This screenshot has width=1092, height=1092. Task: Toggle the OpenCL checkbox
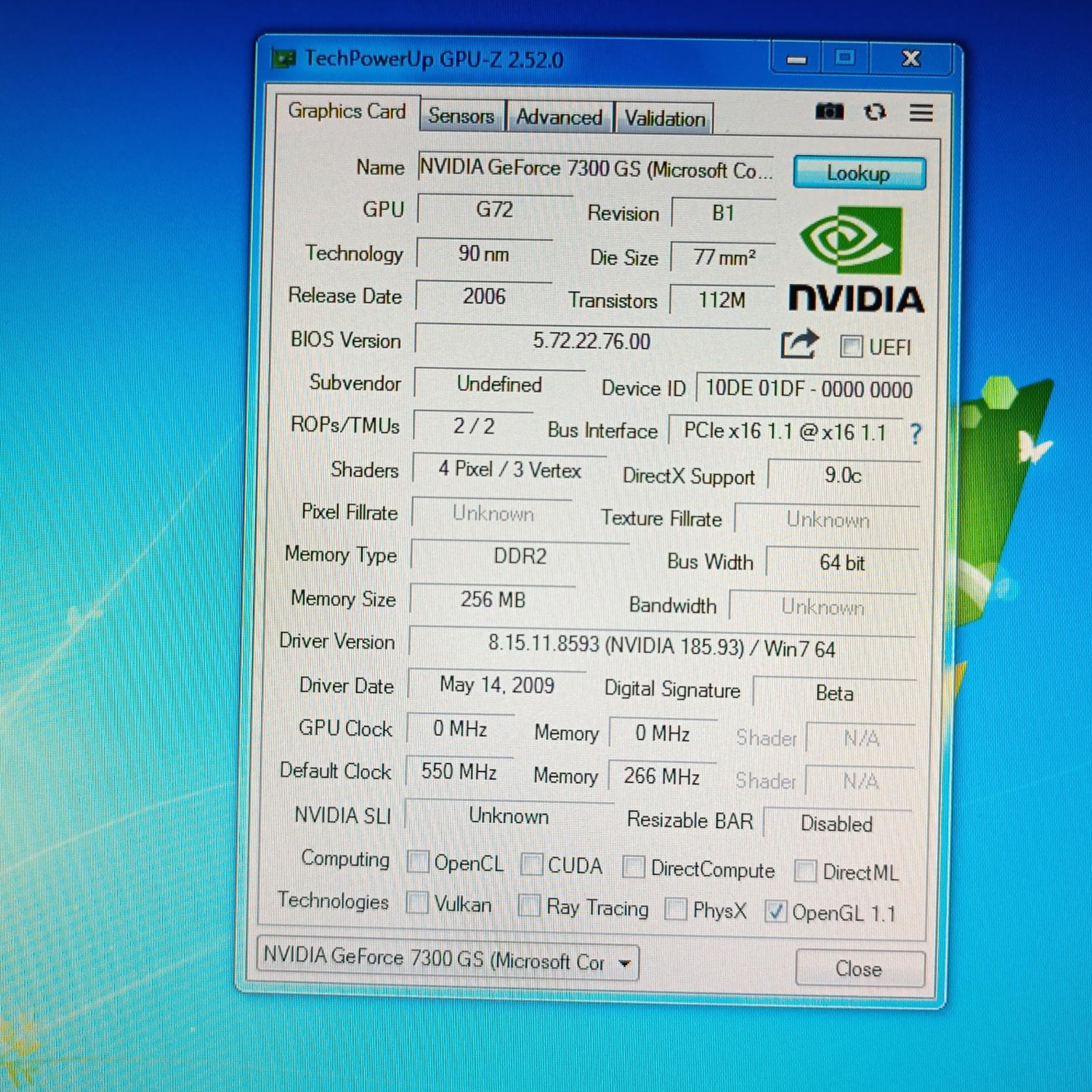[418, 863]
